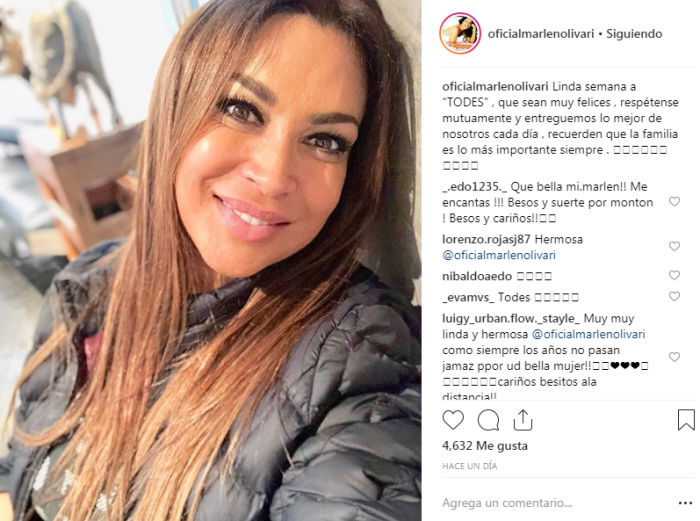Share the post via the upload arrow icon
The height and width of the screenshot is (521, 700).
coord(523,420)
